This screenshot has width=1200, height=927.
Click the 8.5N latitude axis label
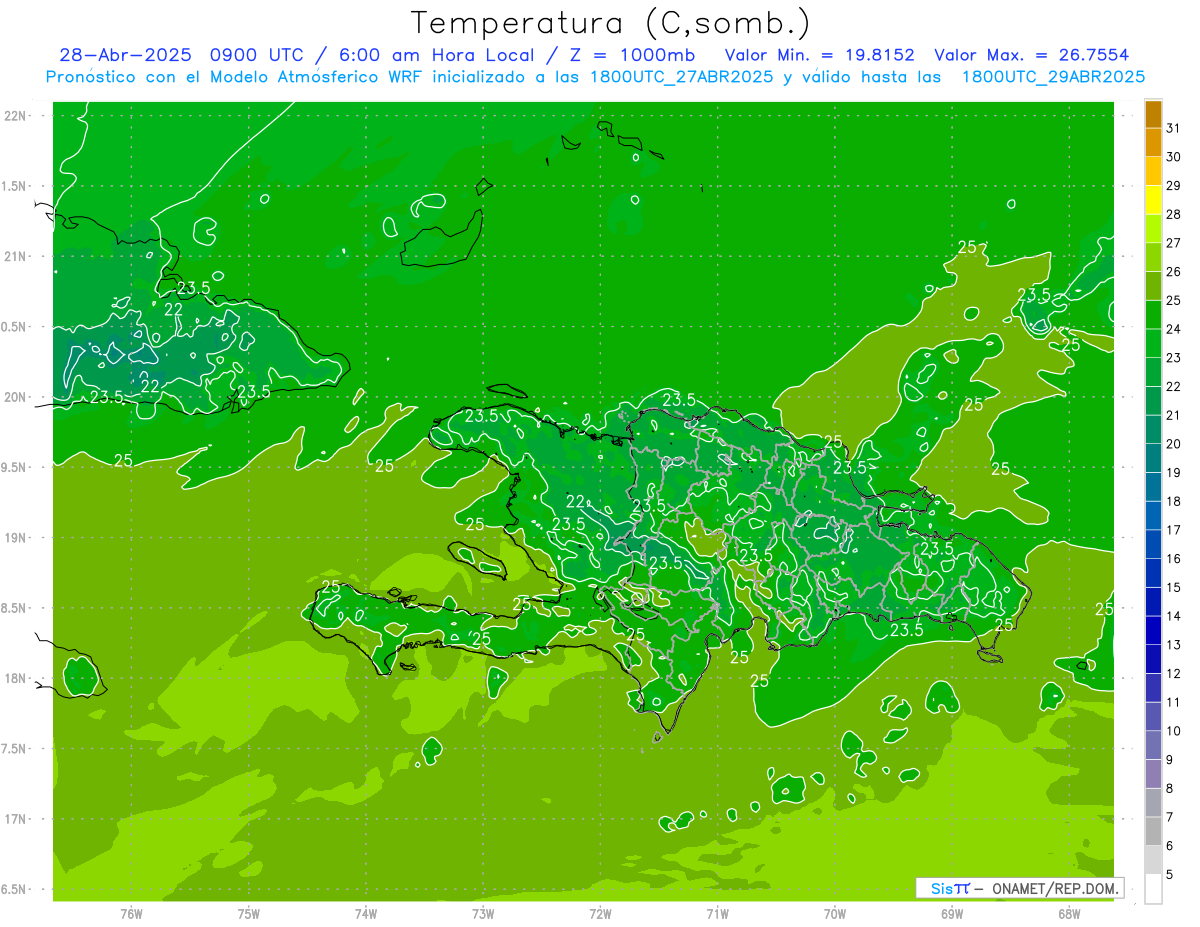[x=15, y=608]
